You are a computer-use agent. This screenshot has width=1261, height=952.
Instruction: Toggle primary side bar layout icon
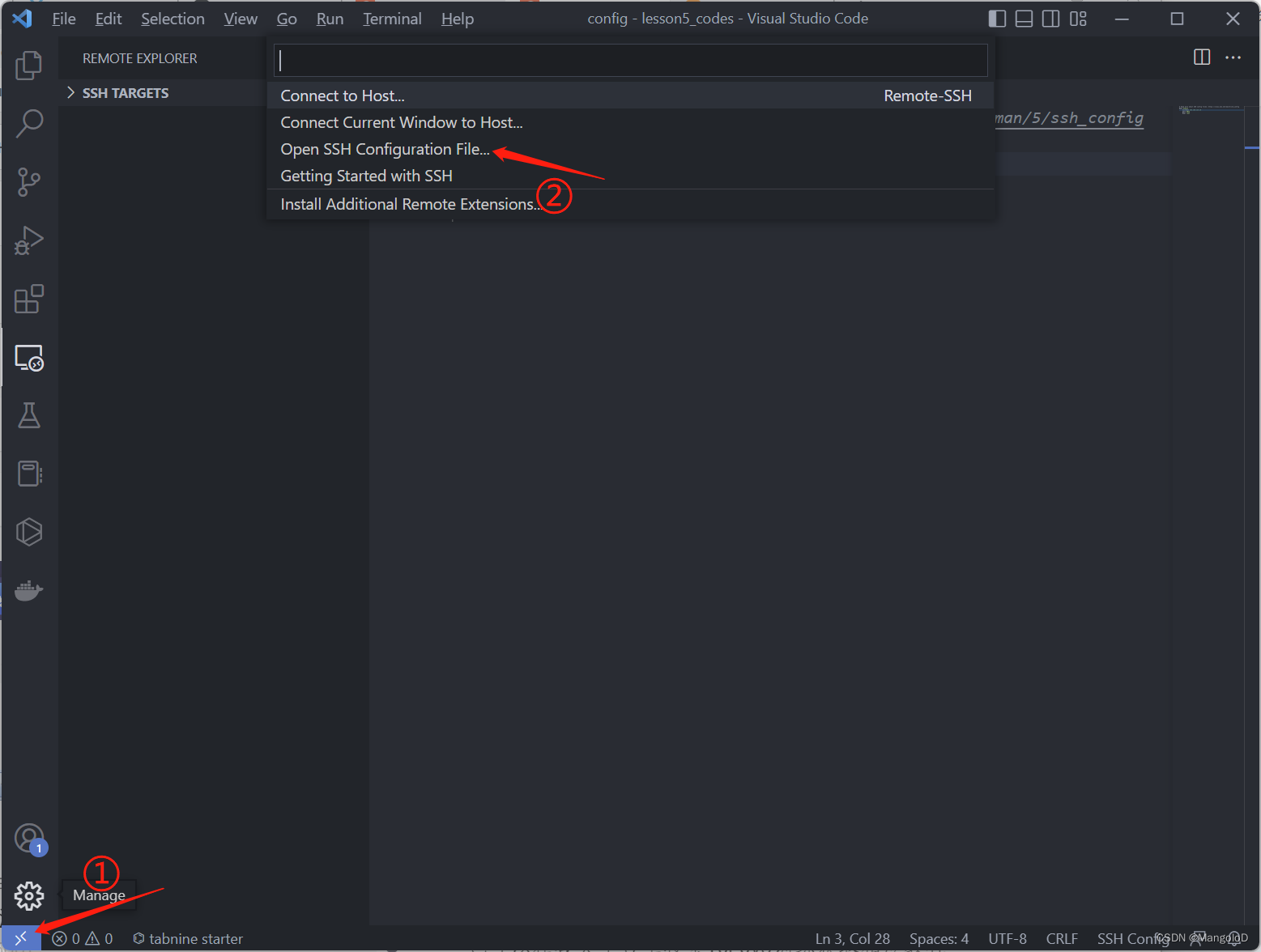997,19
